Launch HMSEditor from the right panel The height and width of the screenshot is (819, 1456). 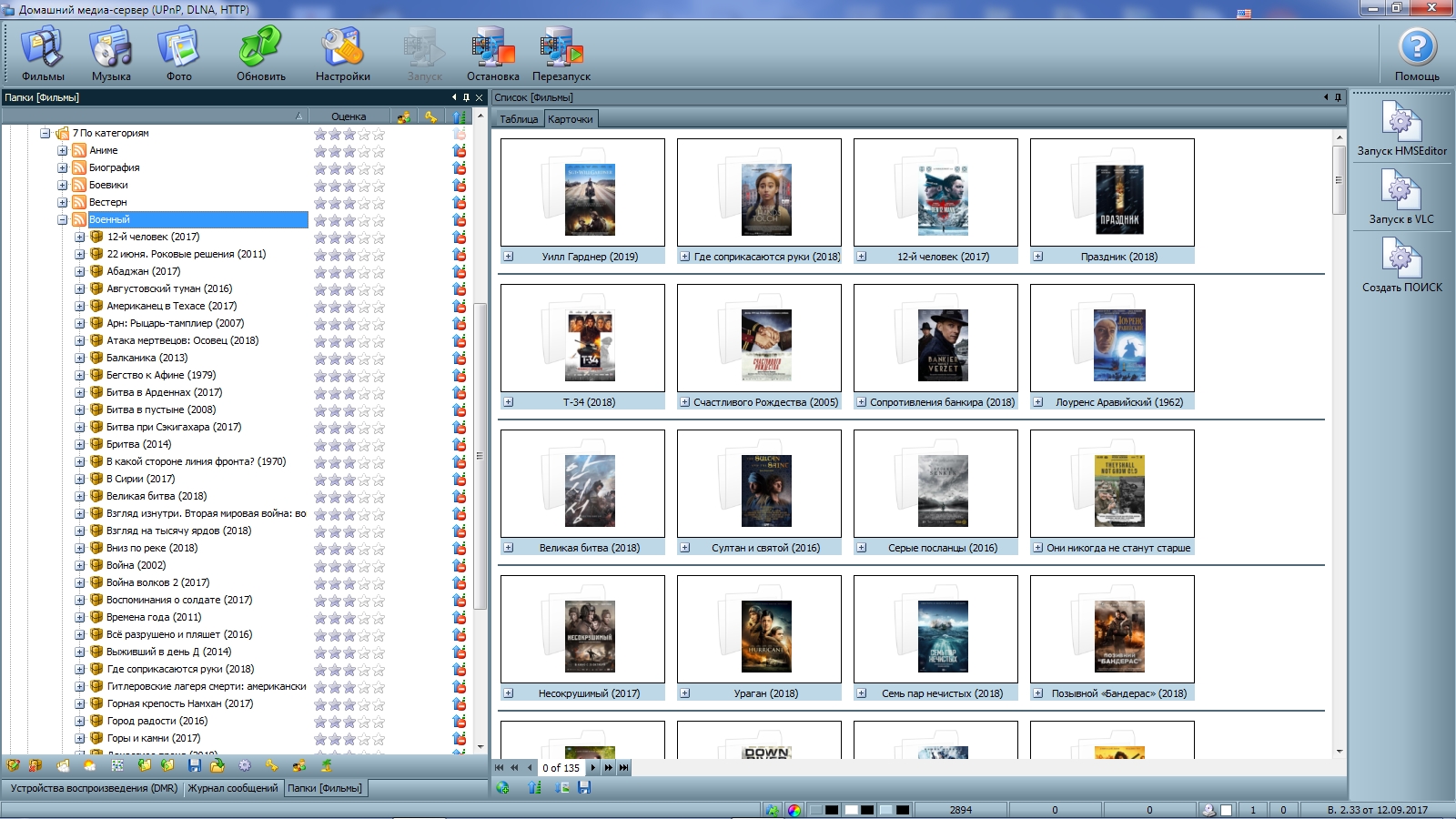1401,127
